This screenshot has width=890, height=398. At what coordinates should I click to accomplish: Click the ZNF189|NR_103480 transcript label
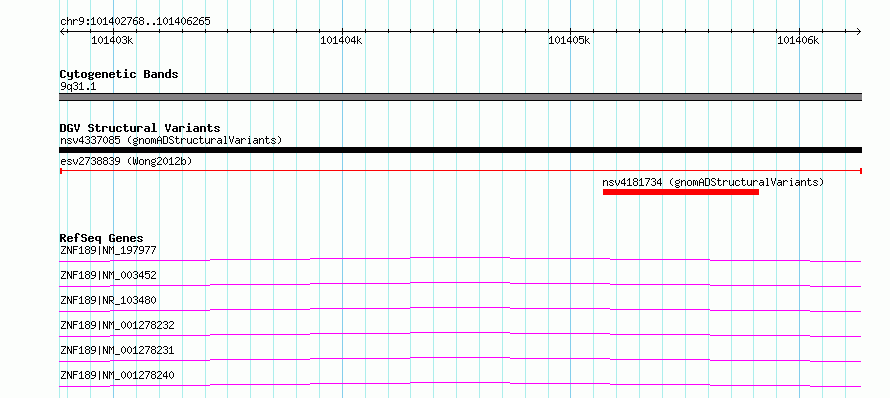[108, 300]
